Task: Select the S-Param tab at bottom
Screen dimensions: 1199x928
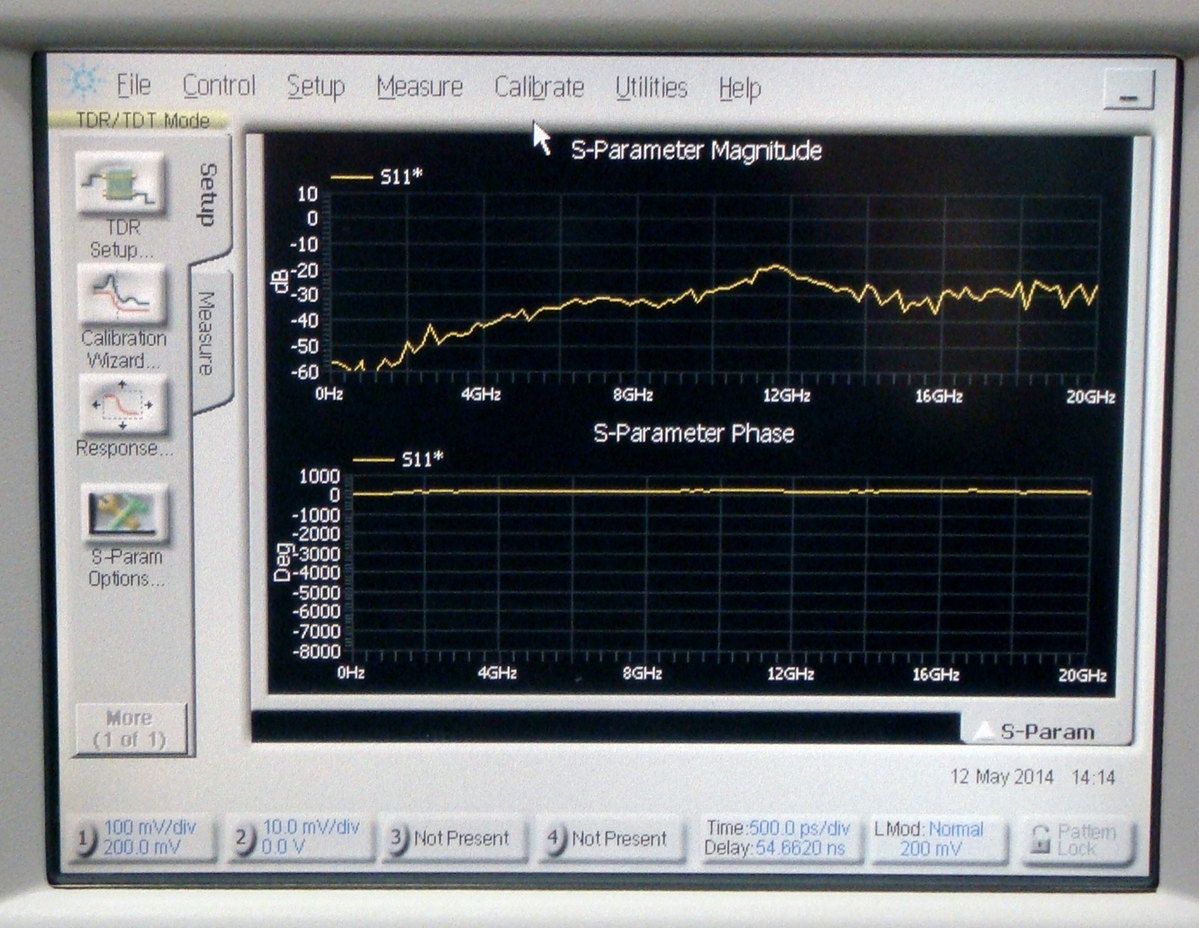Action: coord(1046,732)
